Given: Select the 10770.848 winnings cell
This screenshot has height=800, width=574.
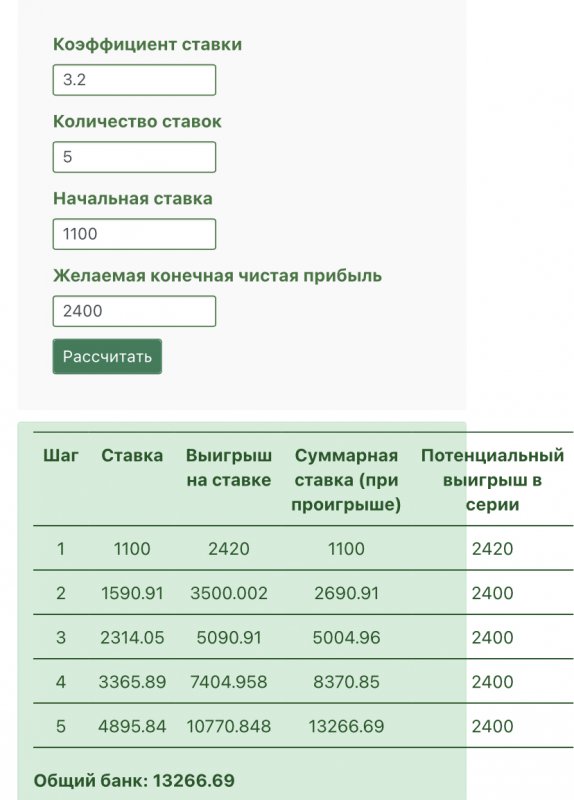Looking at the screenshot, I should (x=229, y=726).
